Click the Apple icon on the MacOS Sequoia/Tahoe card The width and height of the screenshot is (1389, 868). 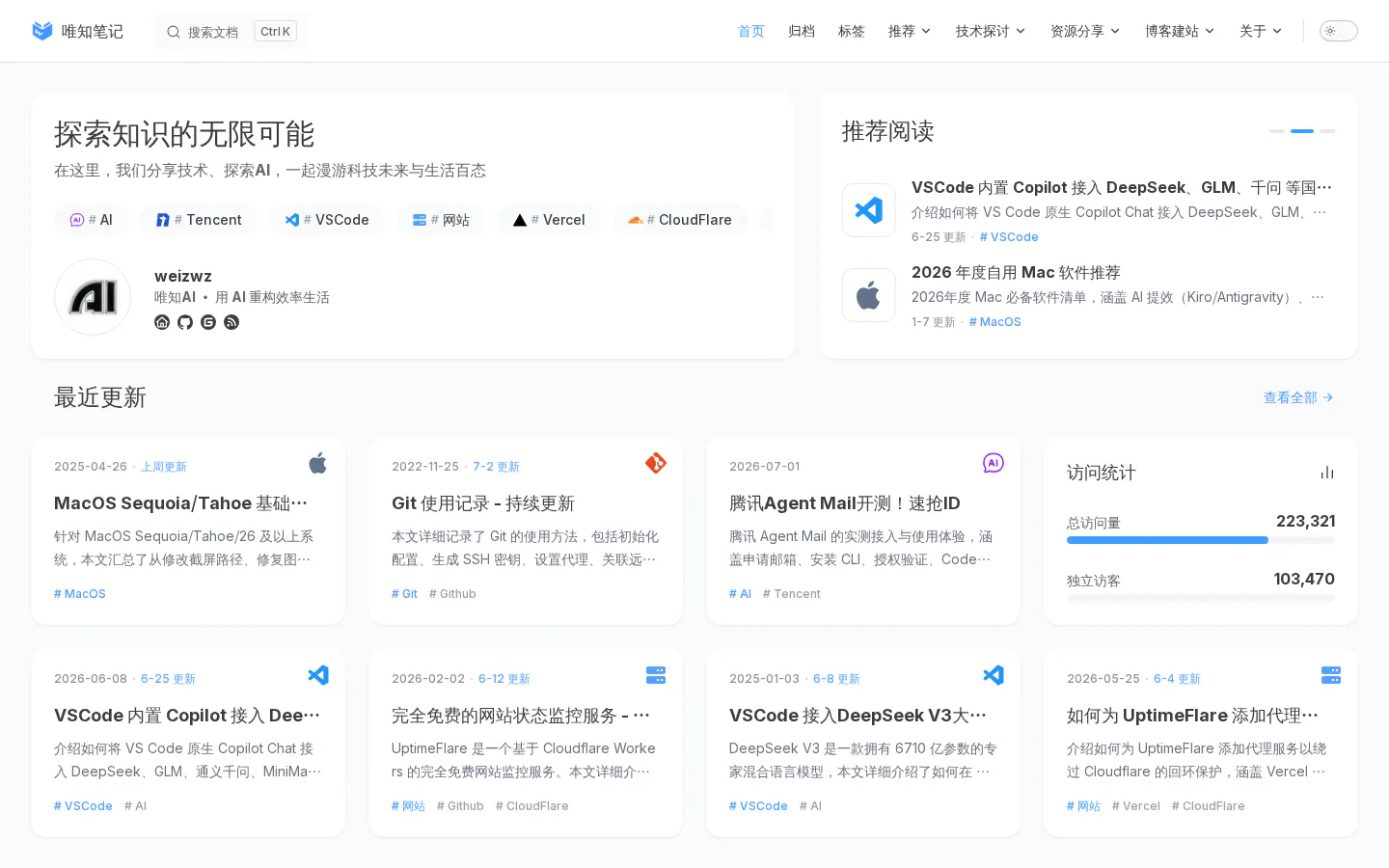point(318,464)
